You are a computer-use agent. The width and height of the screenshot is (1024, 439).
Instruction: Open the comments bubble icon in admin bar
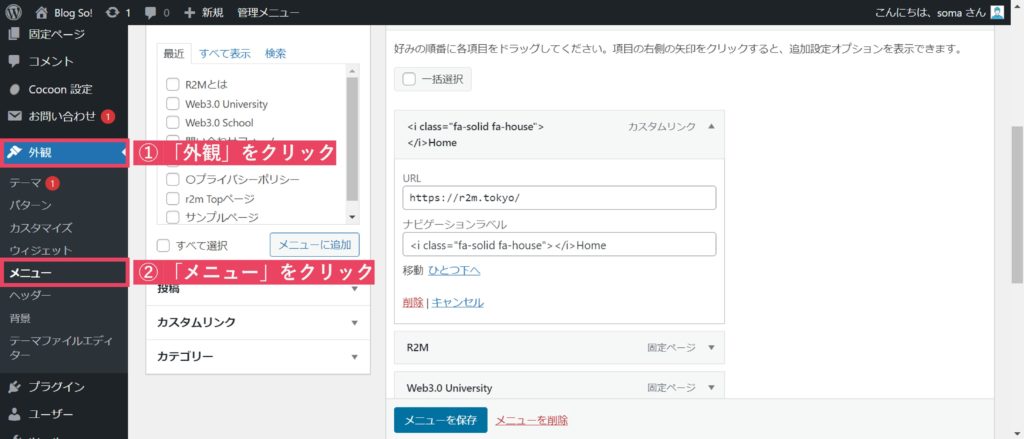click(151, 13)
